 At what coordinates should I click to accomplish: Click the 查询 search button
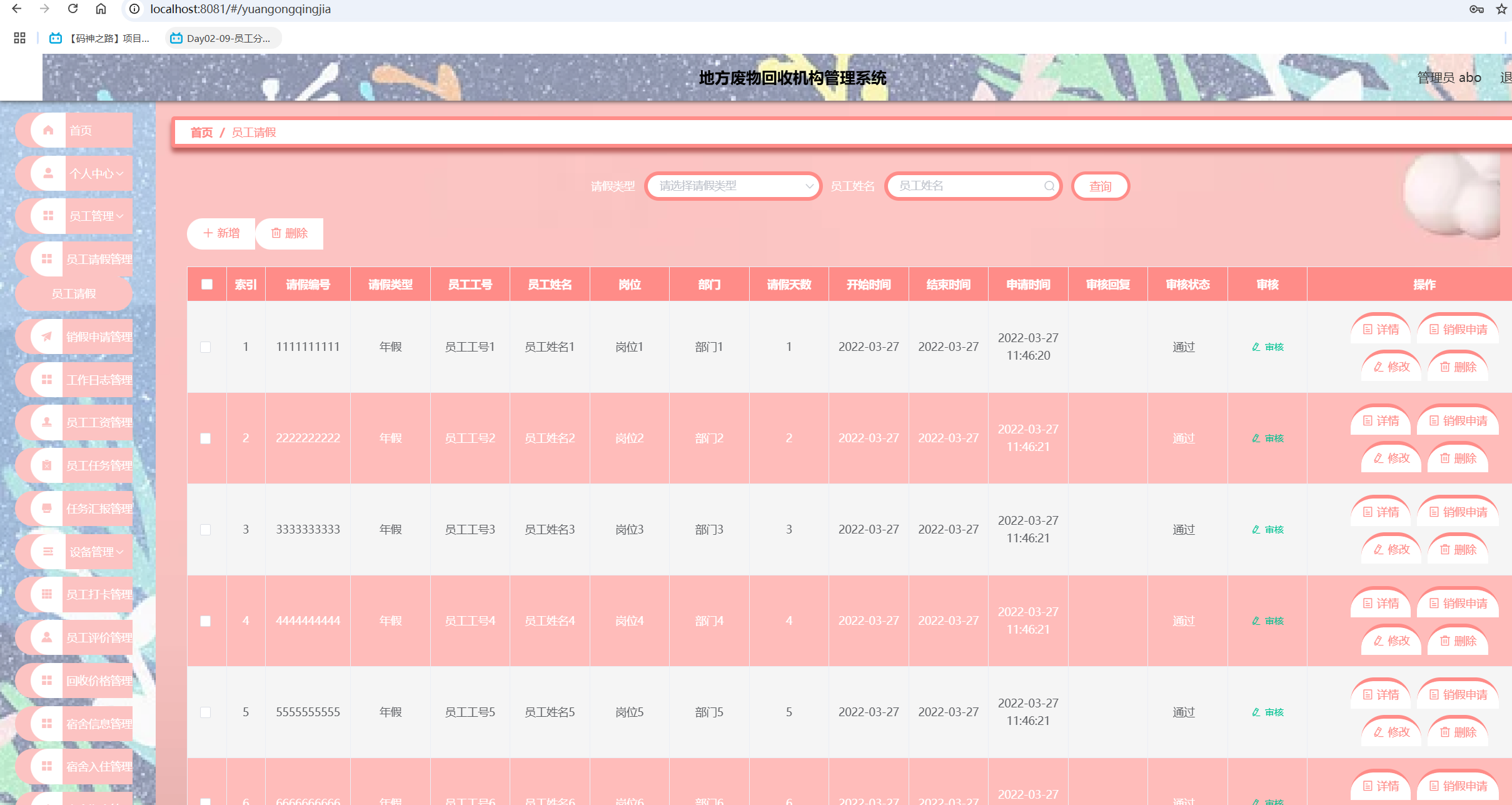pyautogui.click(x=1100, y=186)
